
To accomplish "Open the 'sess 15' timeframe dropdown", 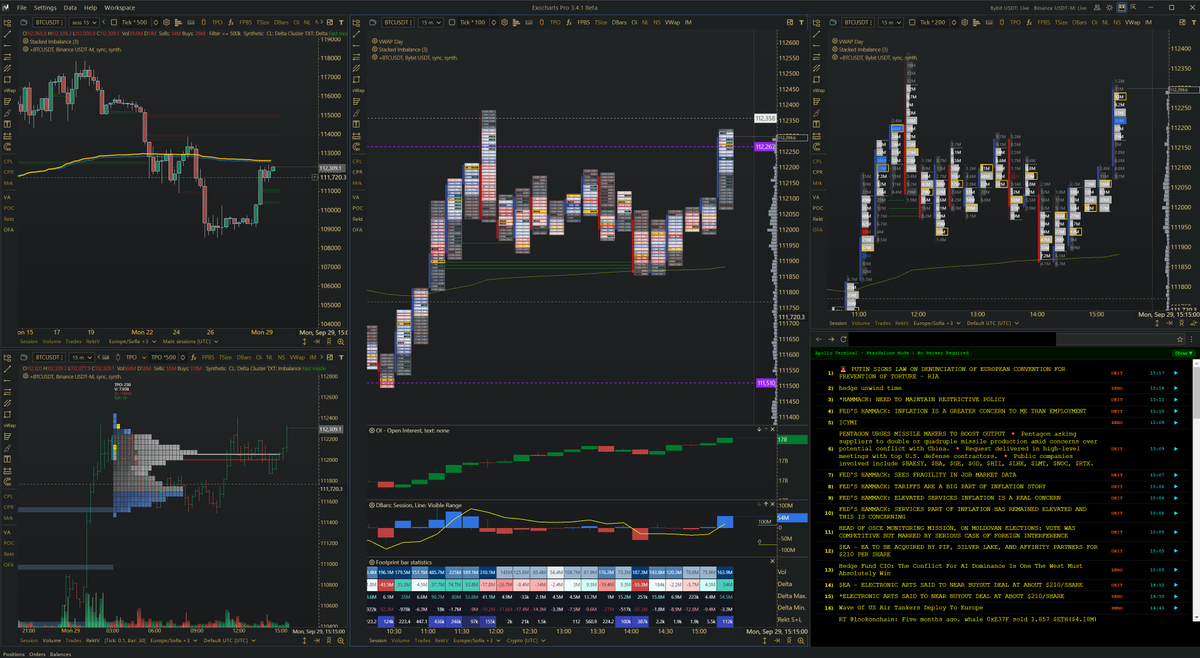I will tap(84, 22).
